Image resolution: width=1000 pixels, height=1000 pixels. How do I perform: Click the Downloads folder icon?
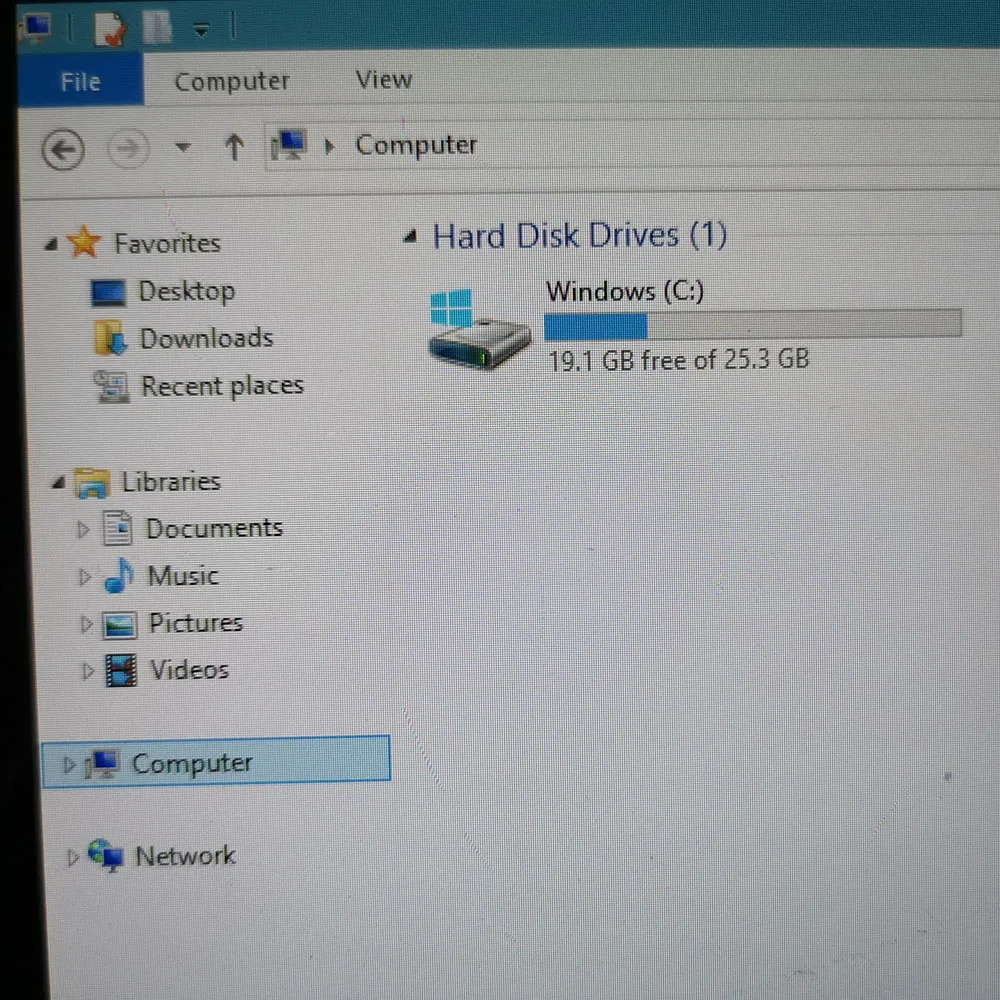coord(110,338)
